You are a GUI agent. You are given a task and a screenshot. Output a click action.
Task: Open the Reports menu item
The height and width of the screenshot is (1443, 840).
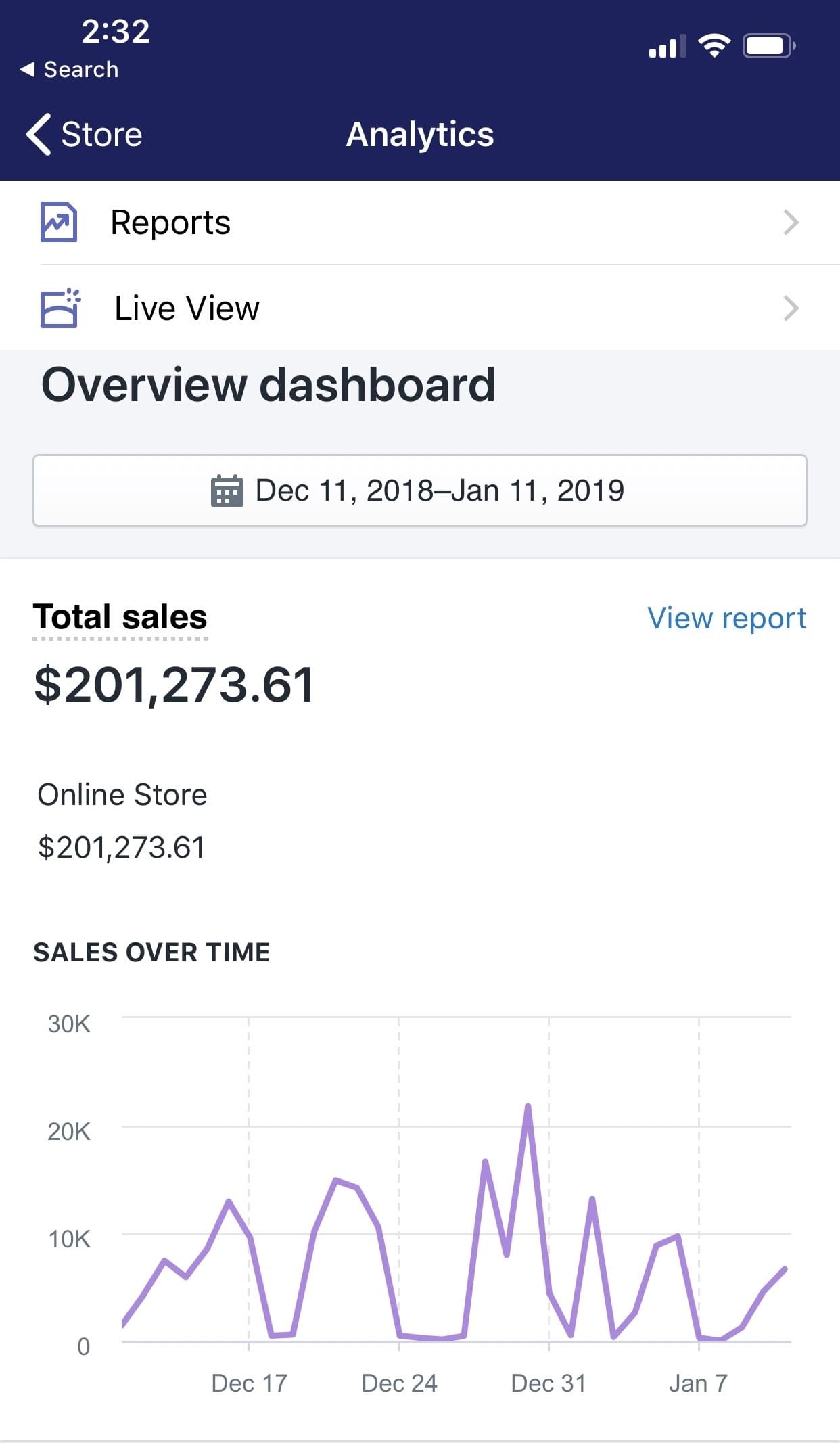(x=170, y=223)
